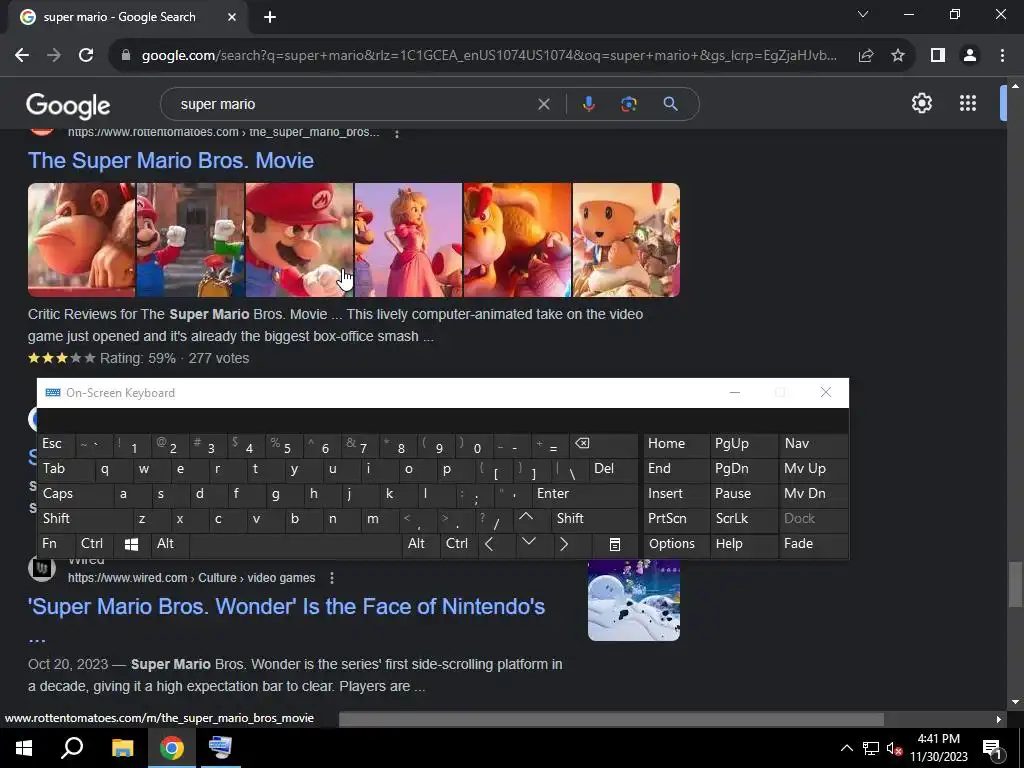Click the Google logo
The height and width of the screenshot is (768, 1024).
(68, 106)
